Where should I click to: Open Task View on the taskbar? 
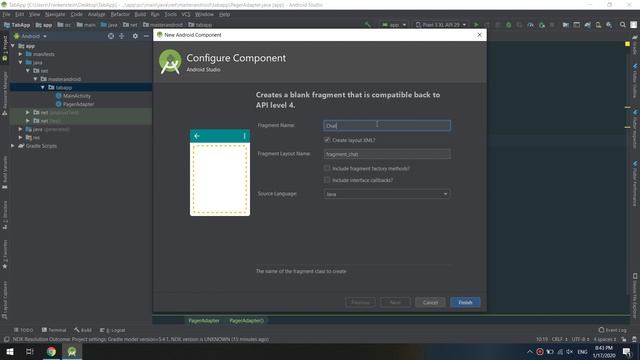tap(30, 351)
